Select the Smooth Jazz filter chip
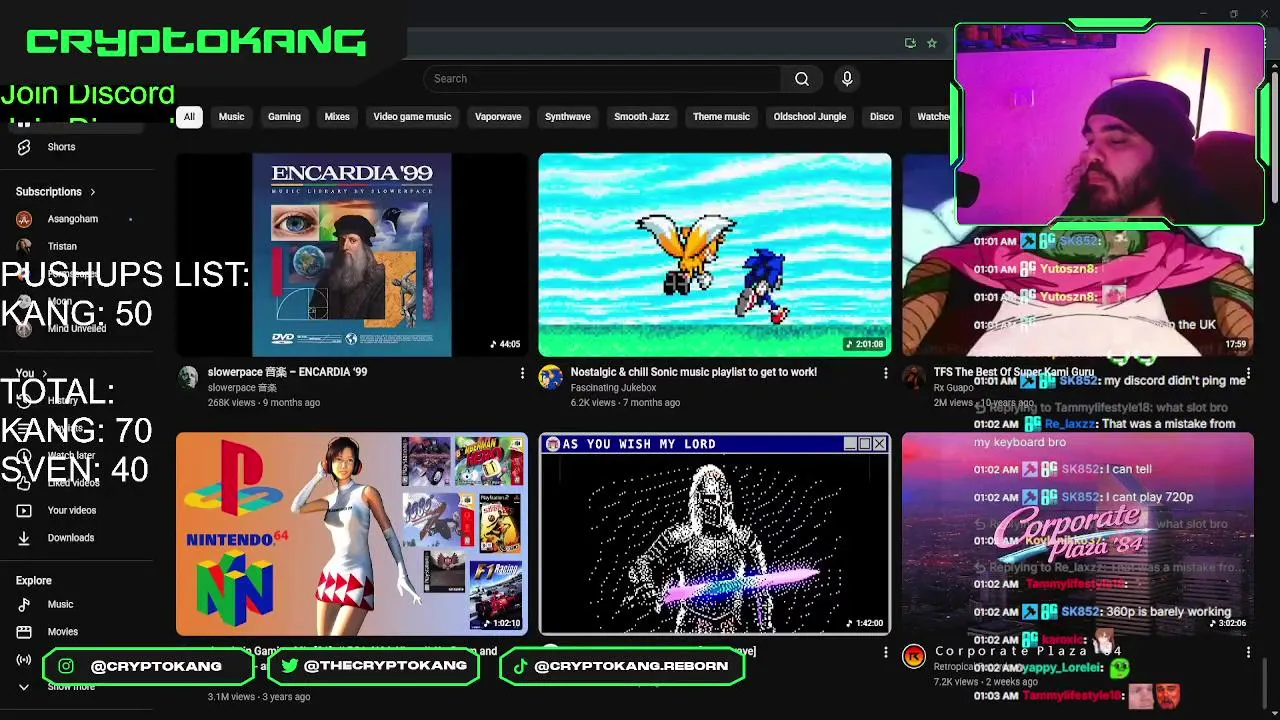 pos(641,117)
